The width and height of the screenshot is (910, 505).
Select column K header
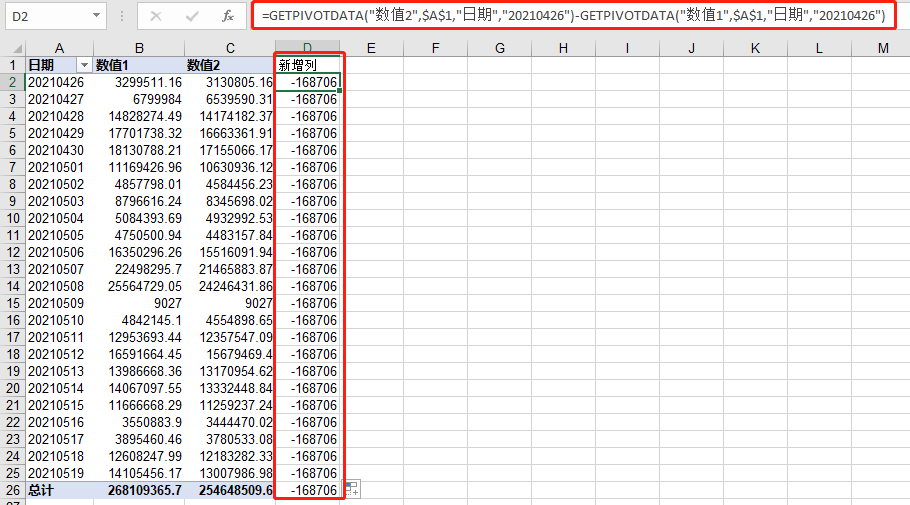tap(755, 48)
